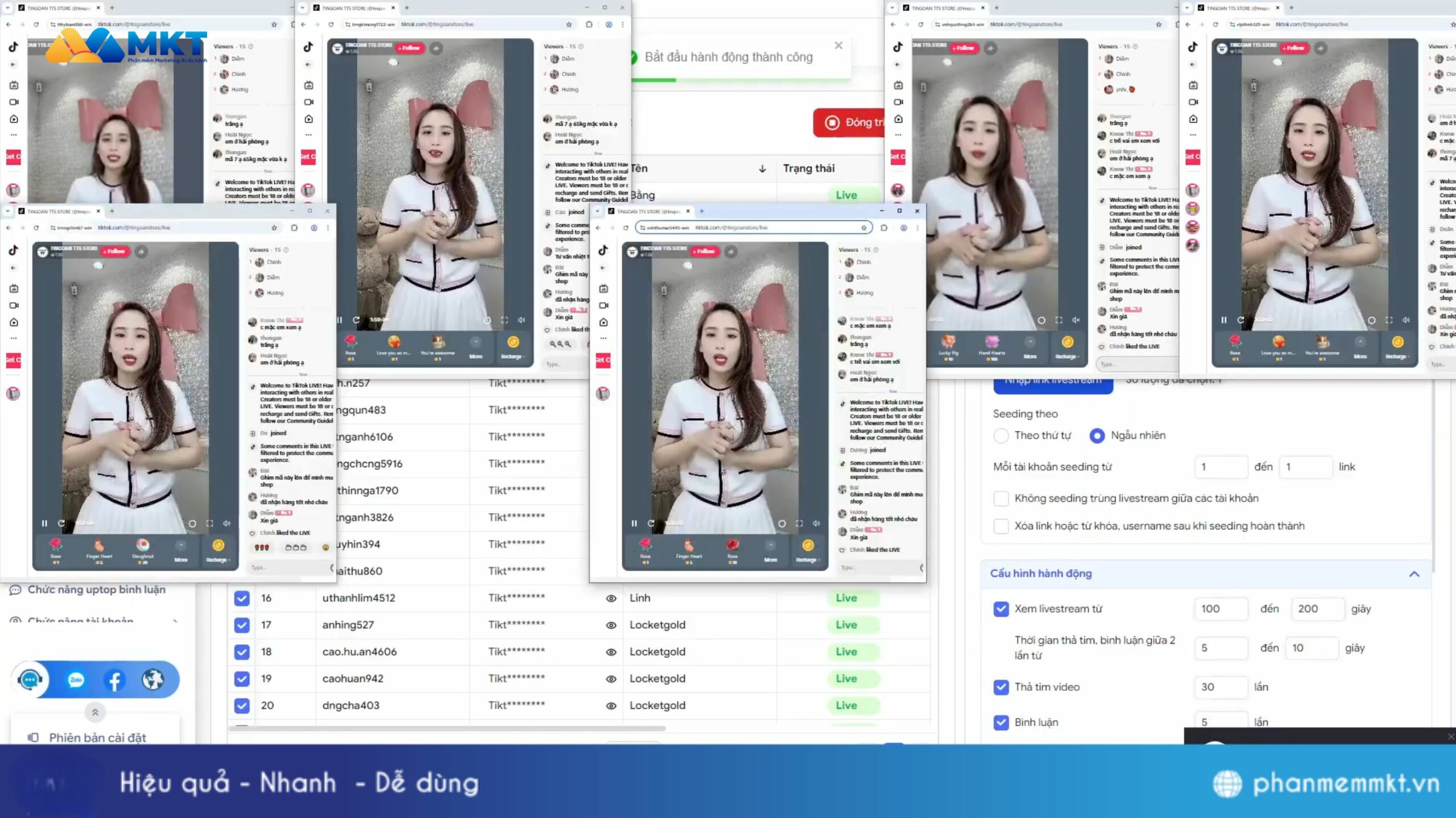Uncheck row 16 uthanhlim4512 checkbox
The image size is (1456, 818).
pos(242,598)
